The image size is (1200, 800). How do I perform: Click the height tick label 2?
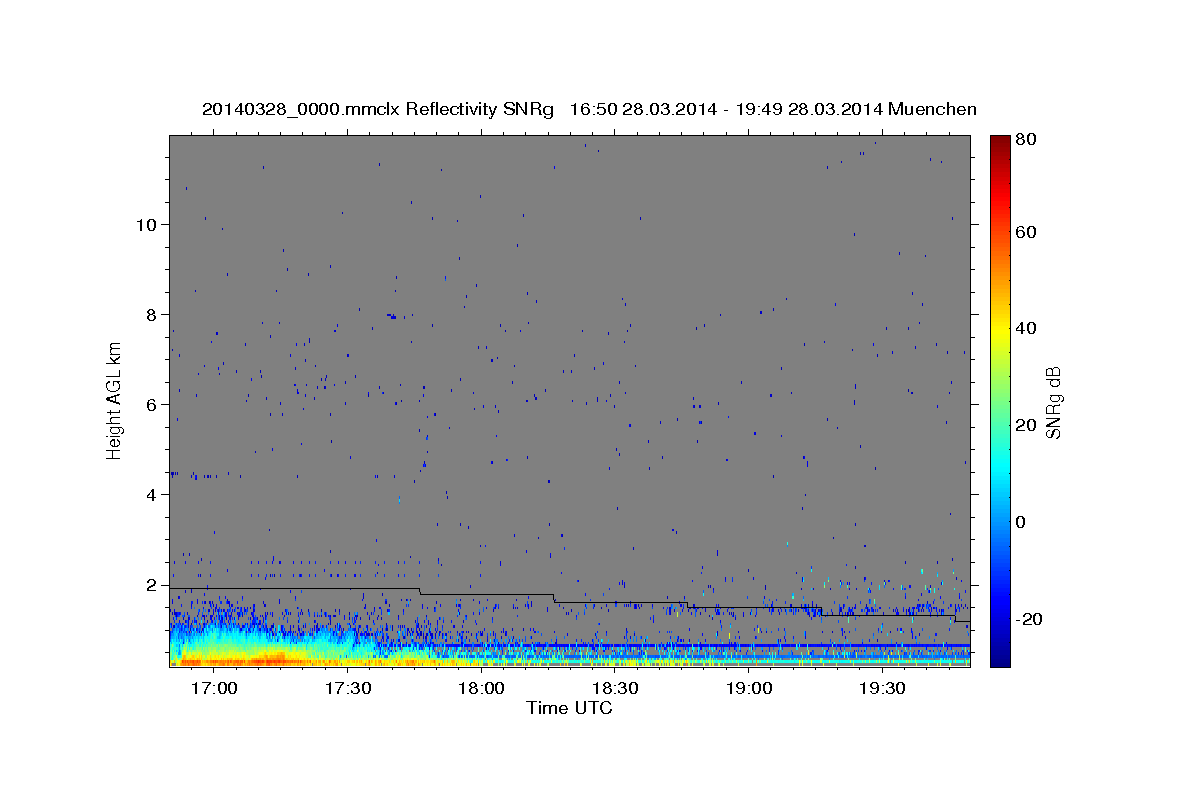click(153, 585)
